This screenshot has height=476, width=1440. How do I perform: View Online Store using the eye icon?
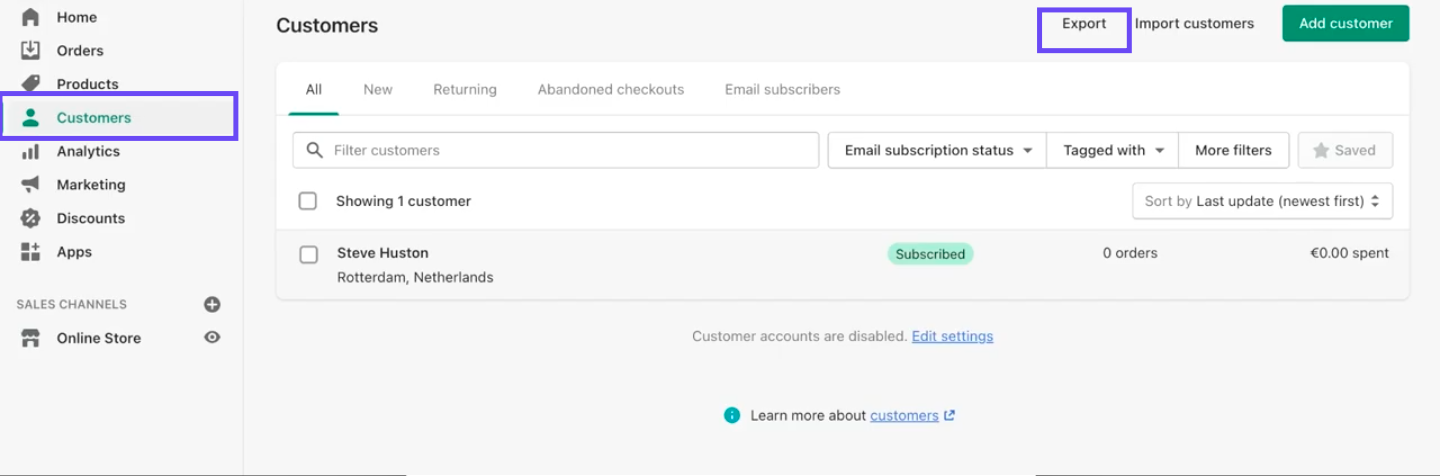212,338
